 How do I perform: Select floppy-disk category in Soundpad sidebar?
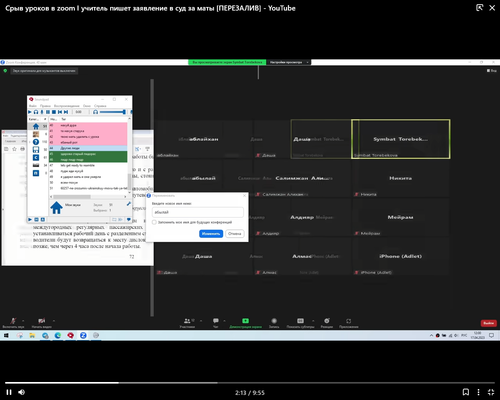(x=36, y=150)
